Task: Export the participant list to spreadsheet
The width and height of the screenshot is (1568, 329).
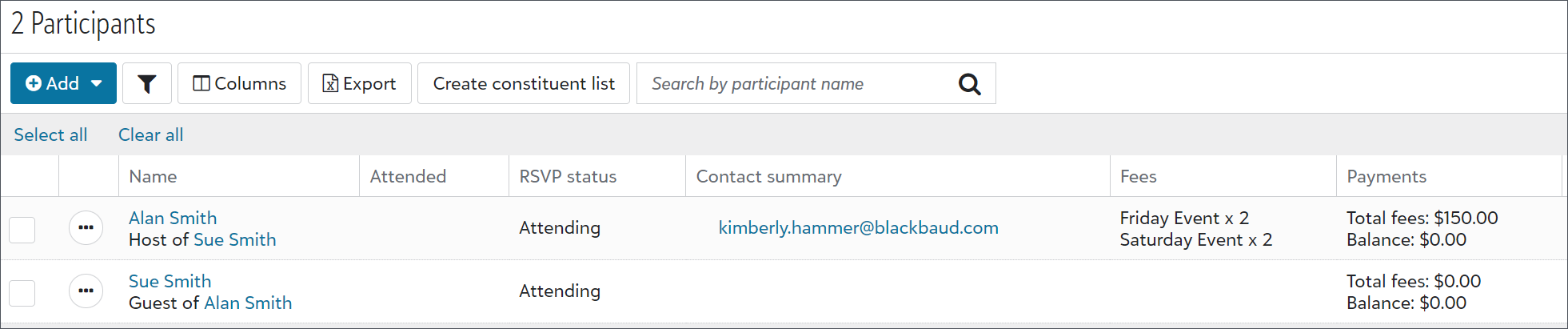Action: pos(359,83)
